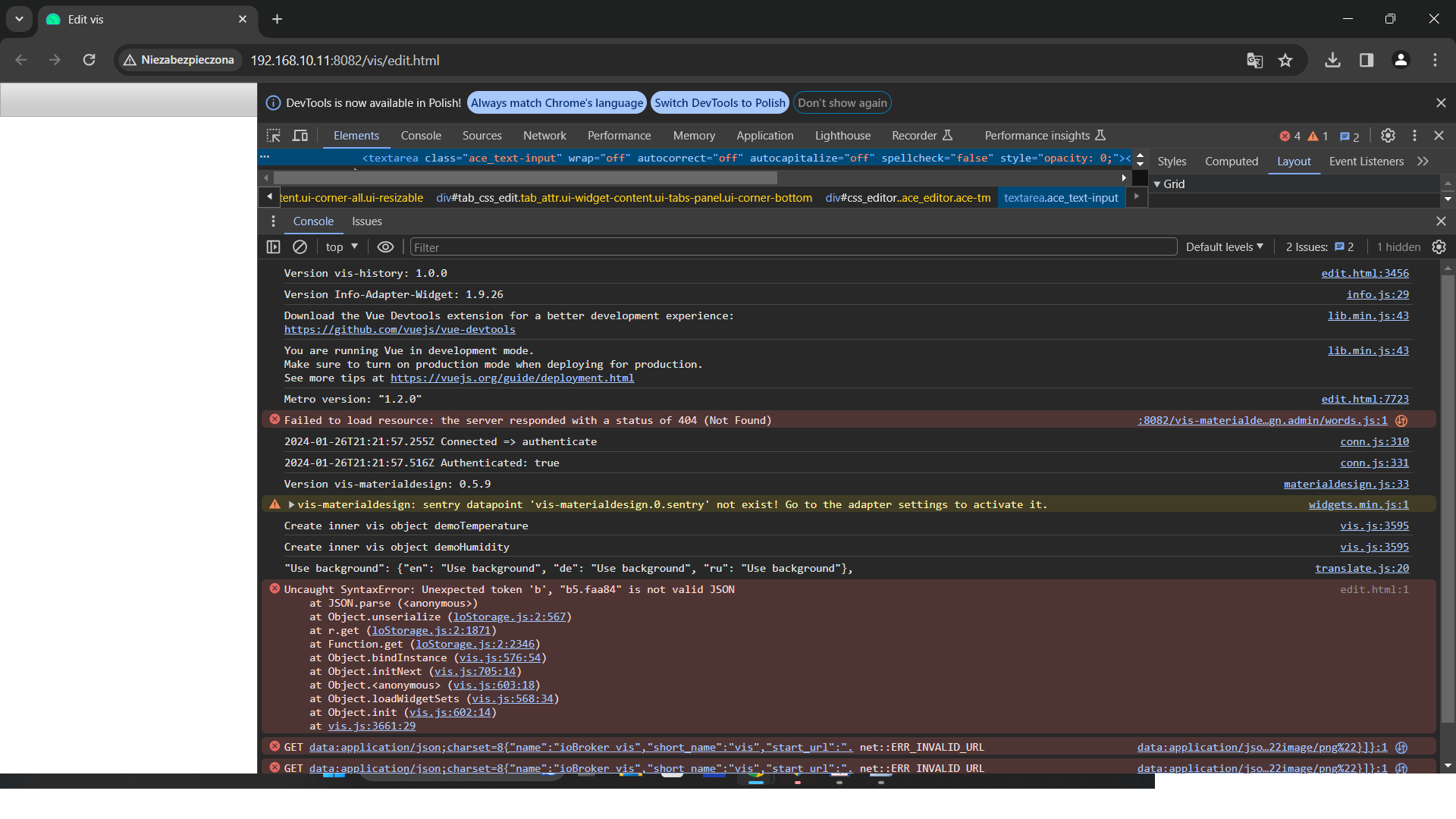Collapse the Grid section in Layout pane
The height and width of the screenshot is (819, 1456).
(x=1157, y=184)
